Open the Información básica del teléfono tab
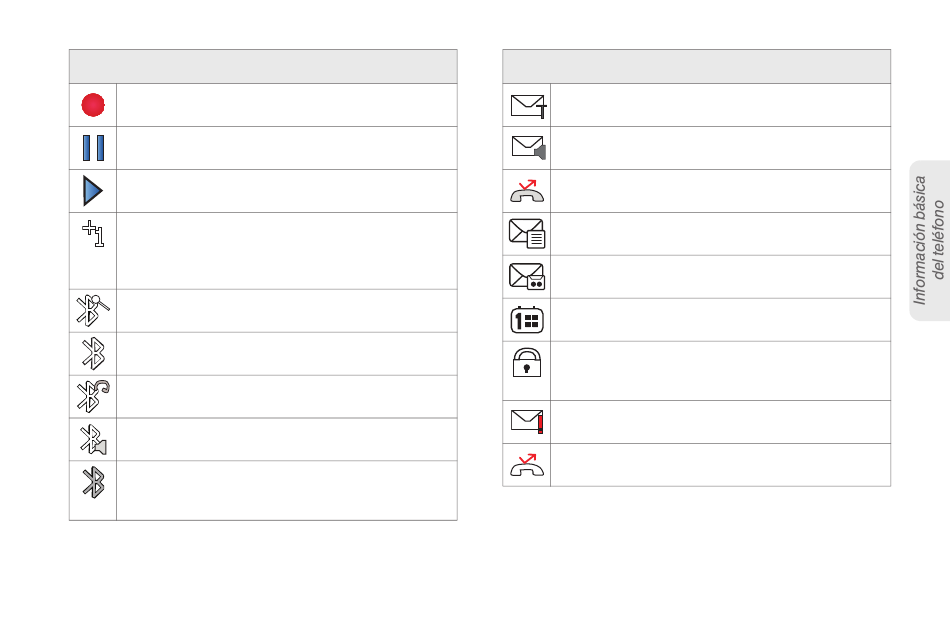The image size is (950, 633). tap(929, 240)
